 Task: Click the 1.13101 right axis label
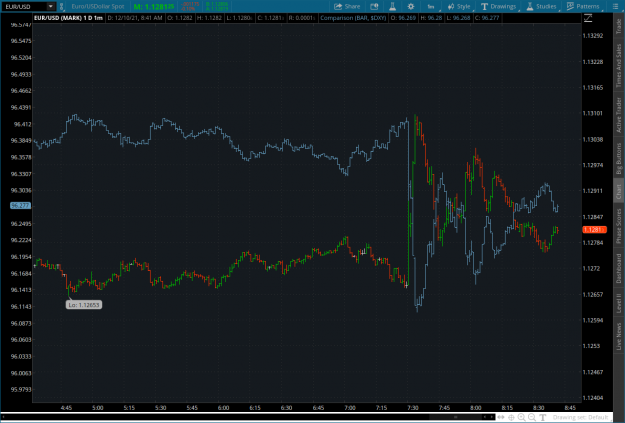(x=593, y=113)
